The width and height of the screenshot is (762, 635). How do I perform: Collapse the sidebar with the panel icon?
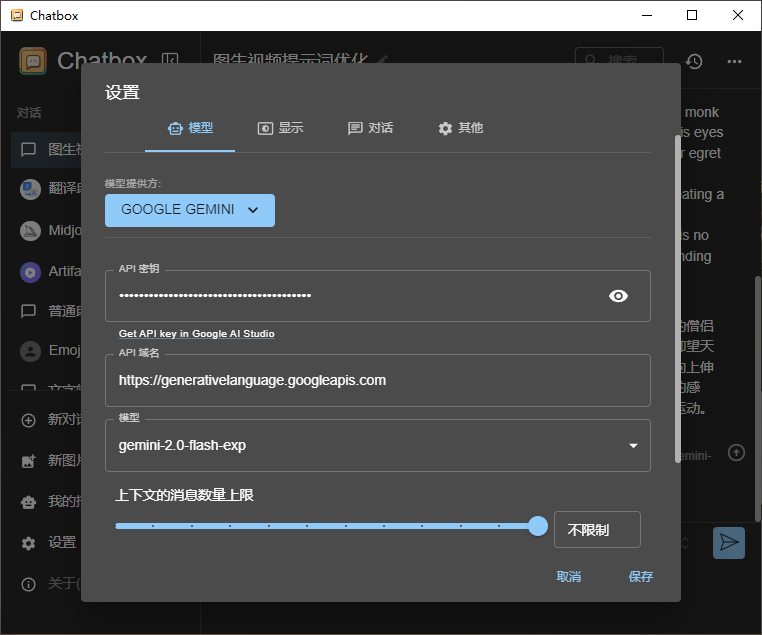point(171,61)
